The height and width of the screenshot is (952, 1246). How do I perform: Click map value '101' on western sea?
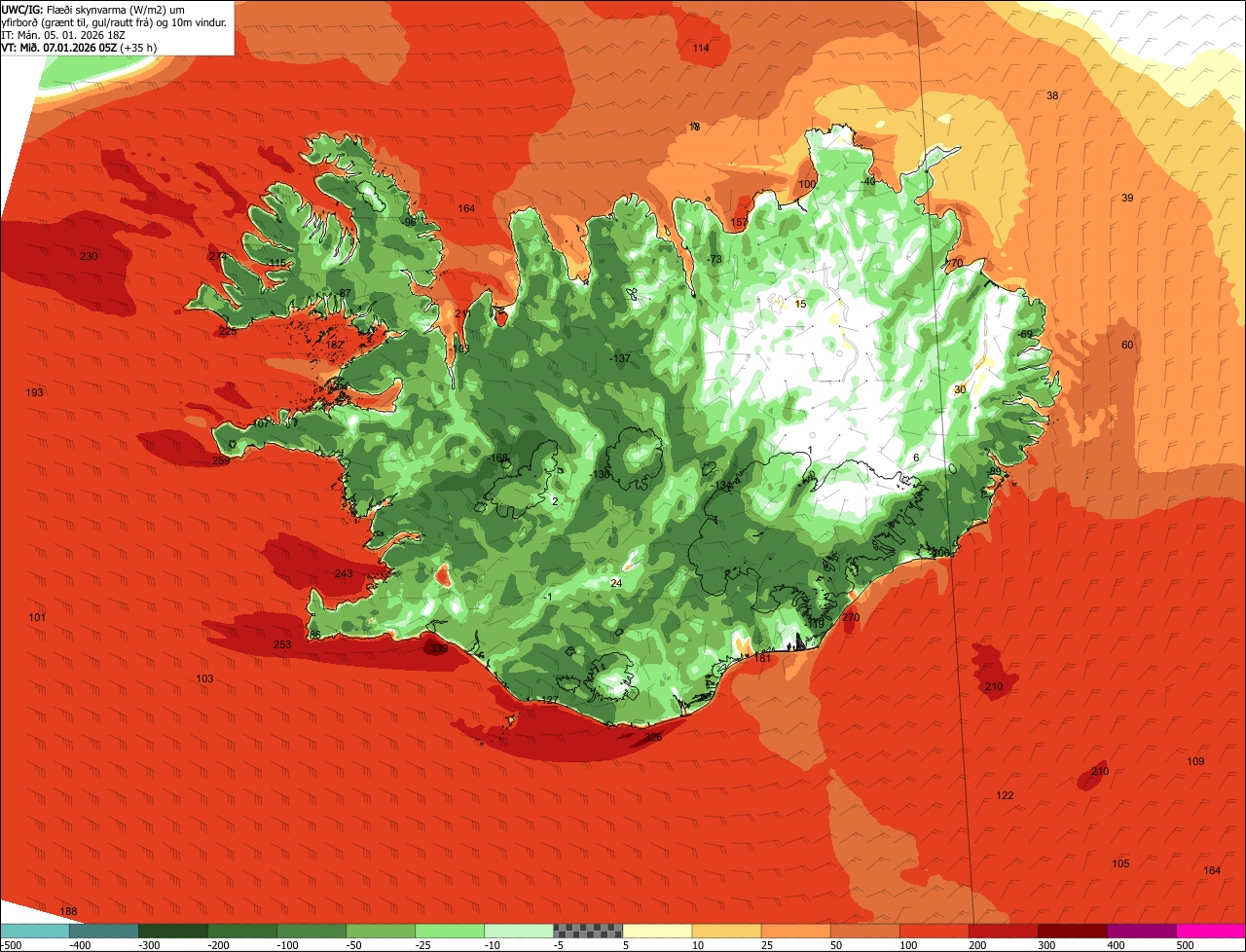(x=37, y=618)
